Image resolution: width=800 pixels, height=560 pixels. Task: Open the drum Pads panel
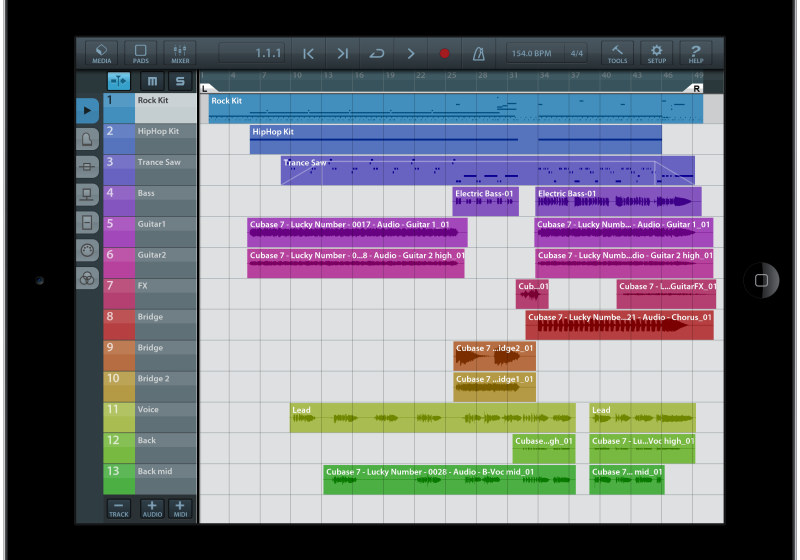[141, 53]
